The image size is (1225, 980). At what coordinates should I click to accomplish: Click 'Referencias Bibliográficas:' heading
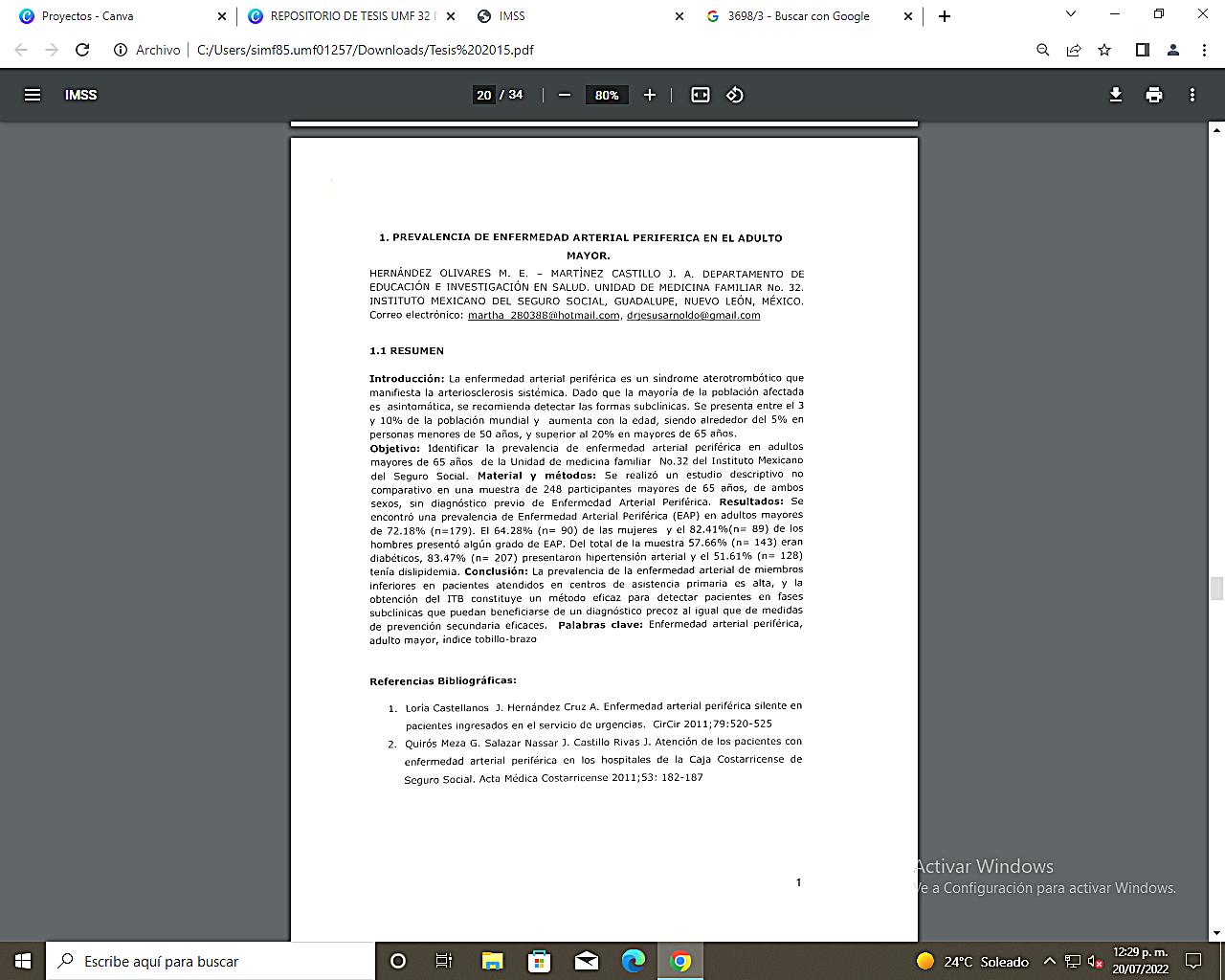tap(443, 681)
